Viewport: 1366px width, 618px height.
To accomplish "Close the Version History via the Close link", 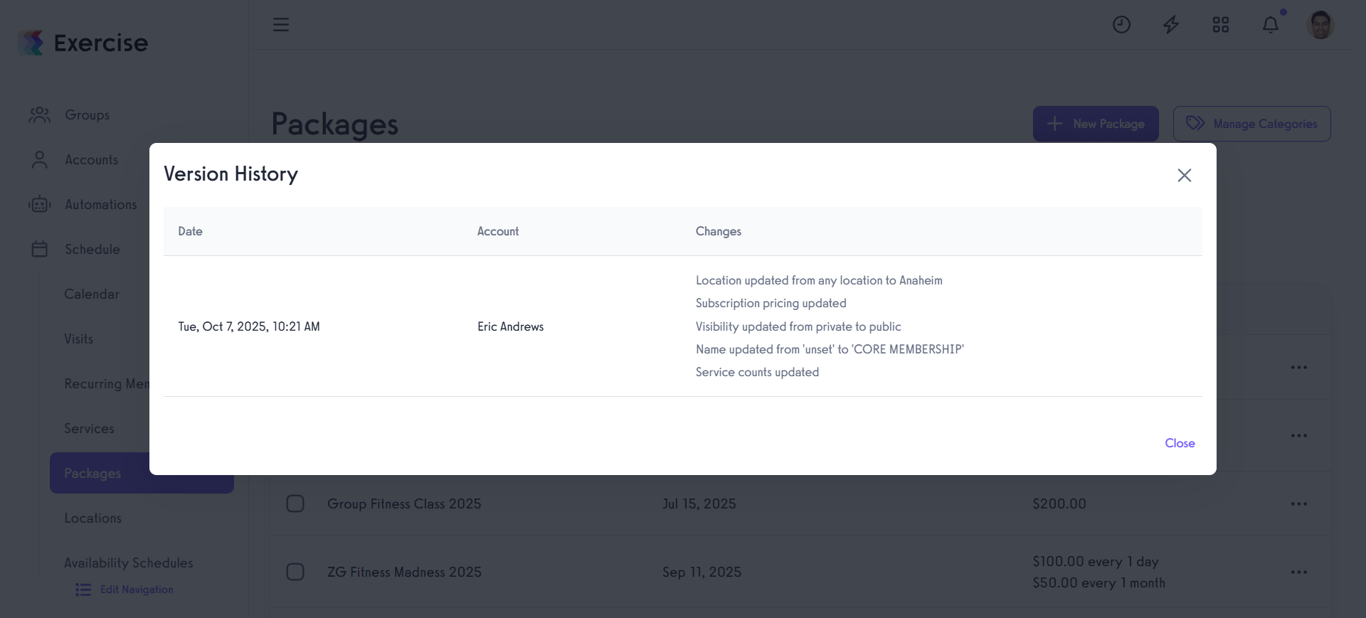I will (x=1180, y=443).
